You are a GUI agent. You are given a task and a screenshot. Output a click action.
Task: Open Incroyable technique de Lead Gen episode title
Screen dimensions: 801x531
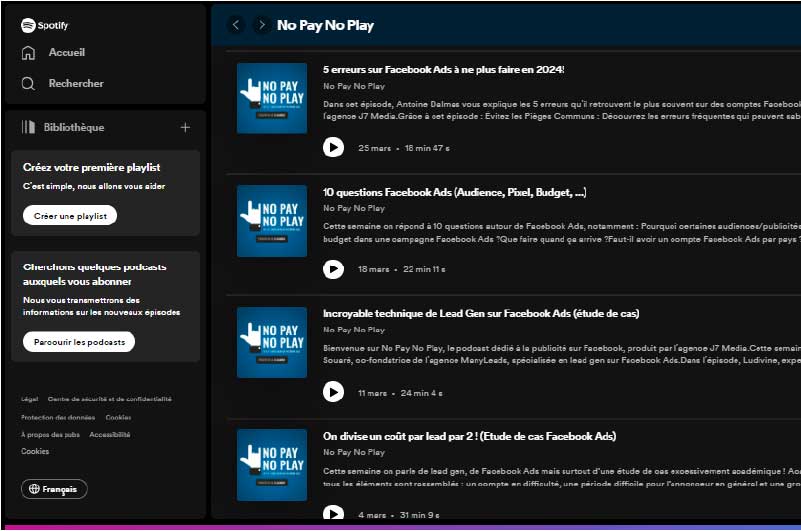[x=481, y=313]
